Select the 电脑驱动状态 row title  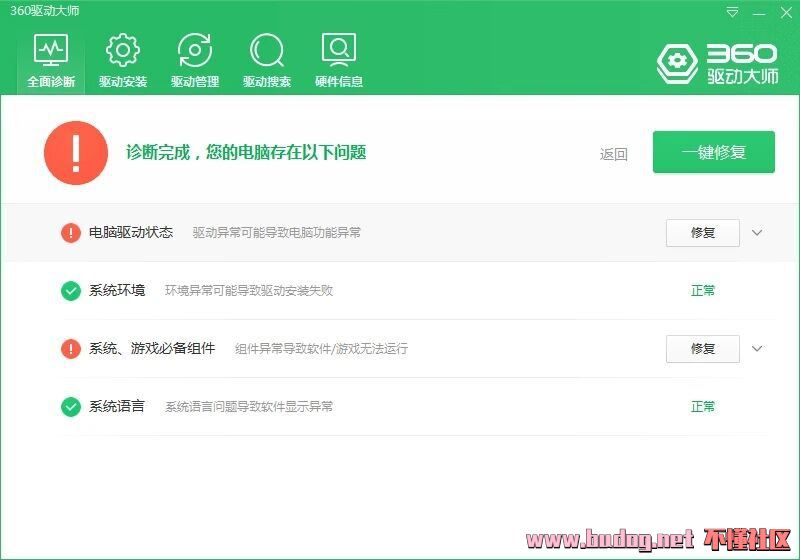pos(131,233)
